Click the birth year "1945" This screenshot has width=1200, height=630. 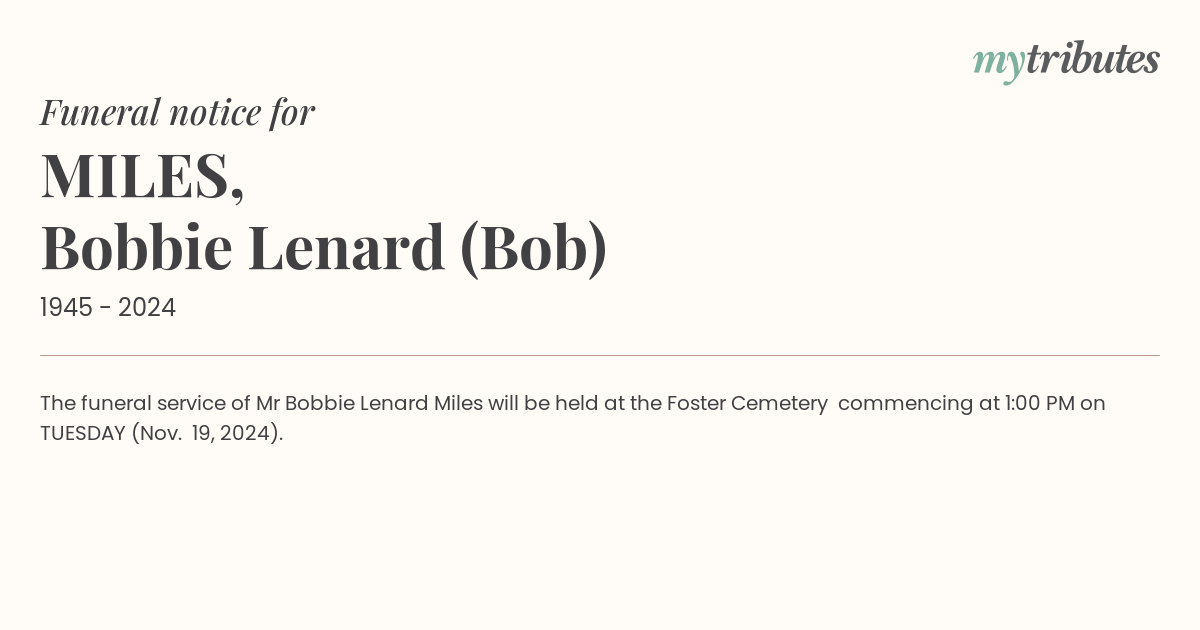68,308
